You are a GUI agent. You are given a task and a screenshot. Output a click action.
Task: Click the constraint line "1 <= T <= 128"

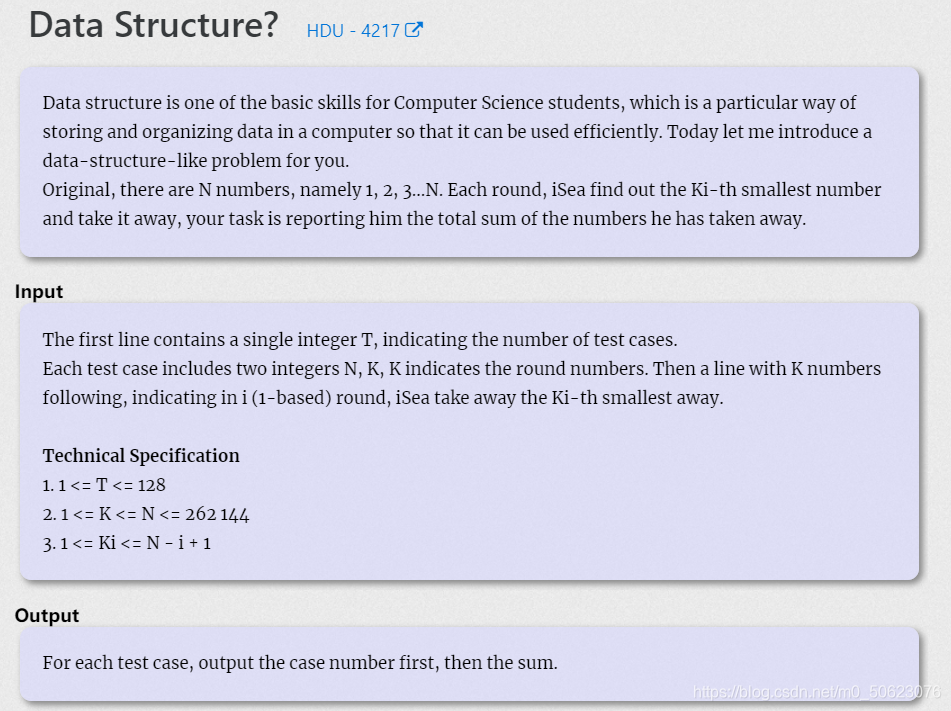click(x=104, y=485)
